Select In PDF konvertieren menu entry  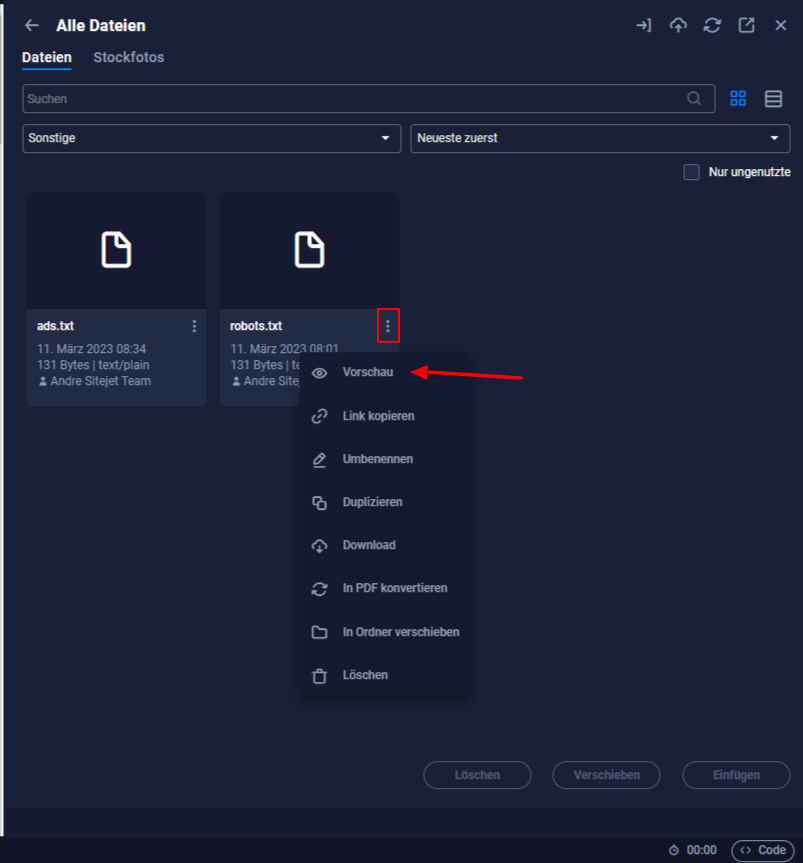tap(394, 588)
